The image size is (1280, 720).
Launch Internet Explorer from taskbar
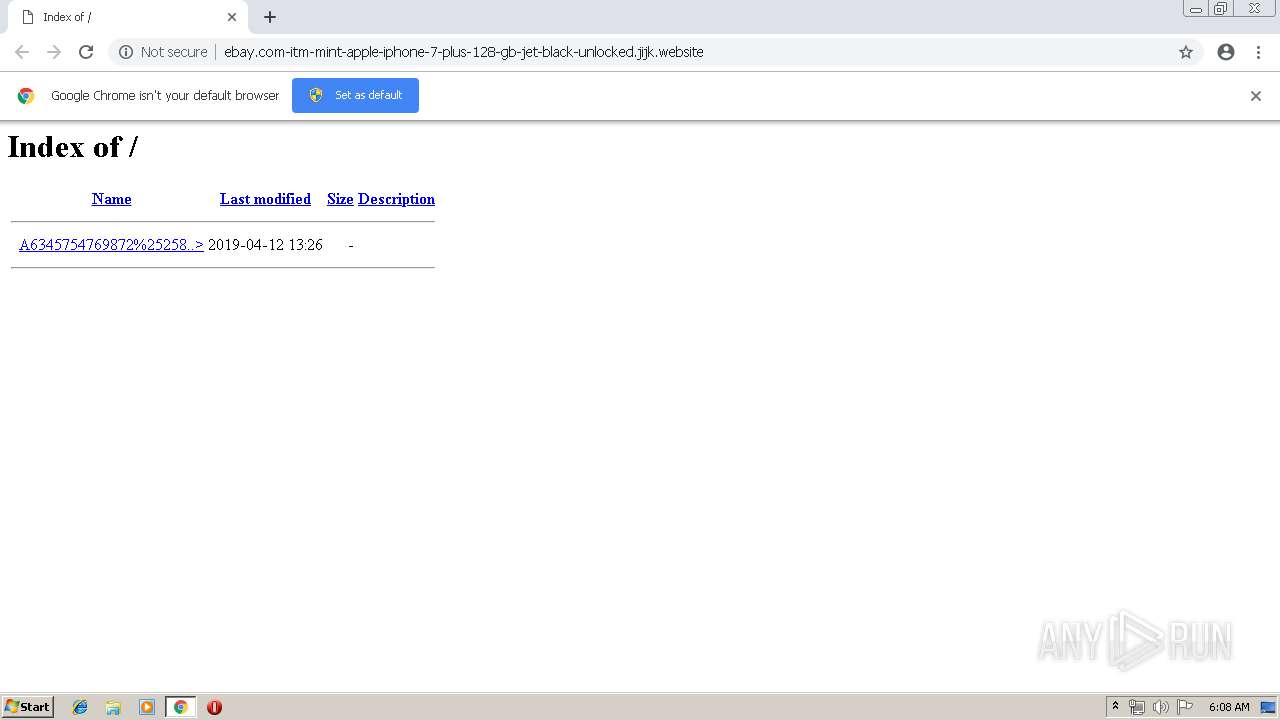(x=80, y=707)
